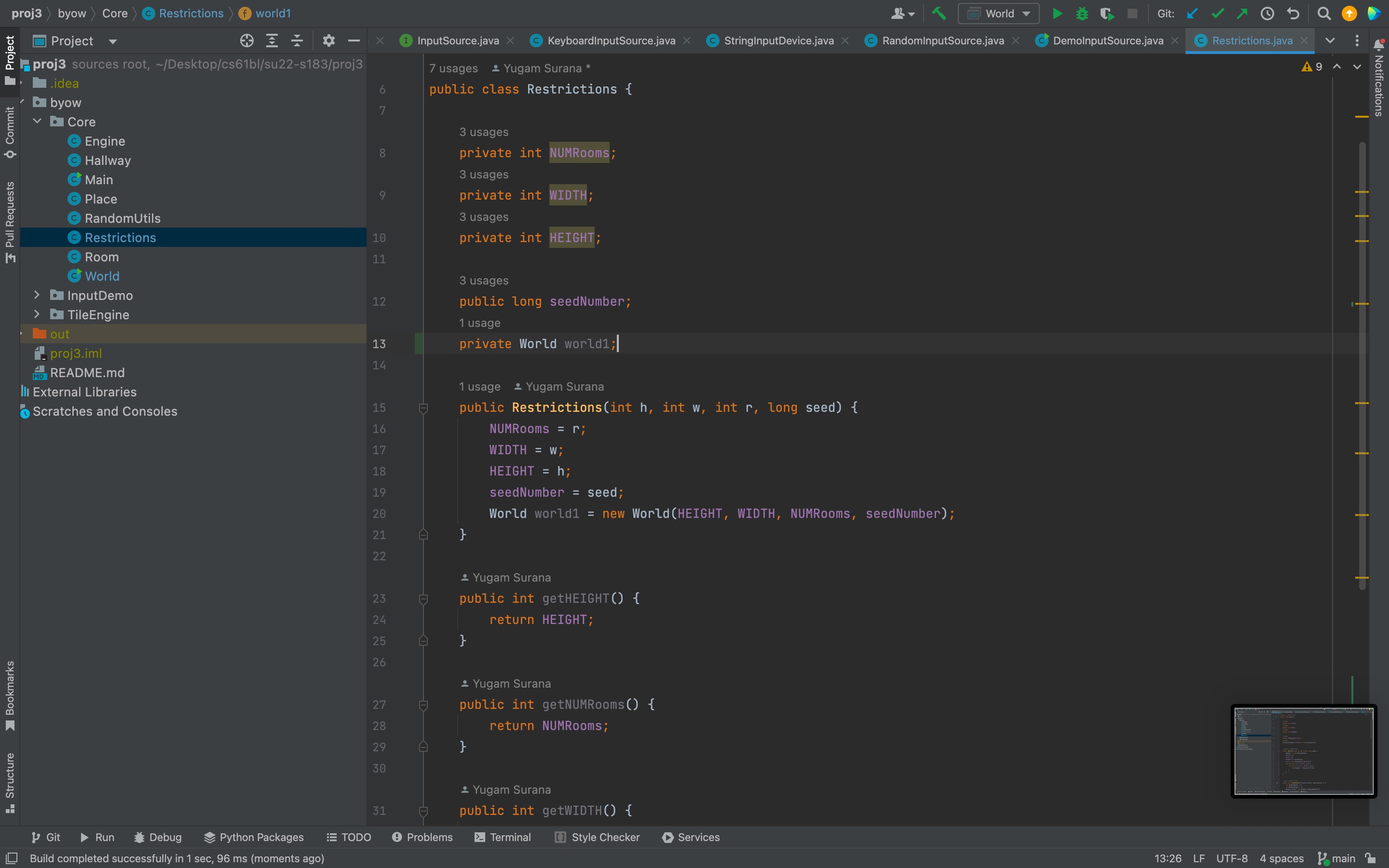The image size is (1389, 868).
Task: Collapse the Core folder in tree
Action: (37, 121)
